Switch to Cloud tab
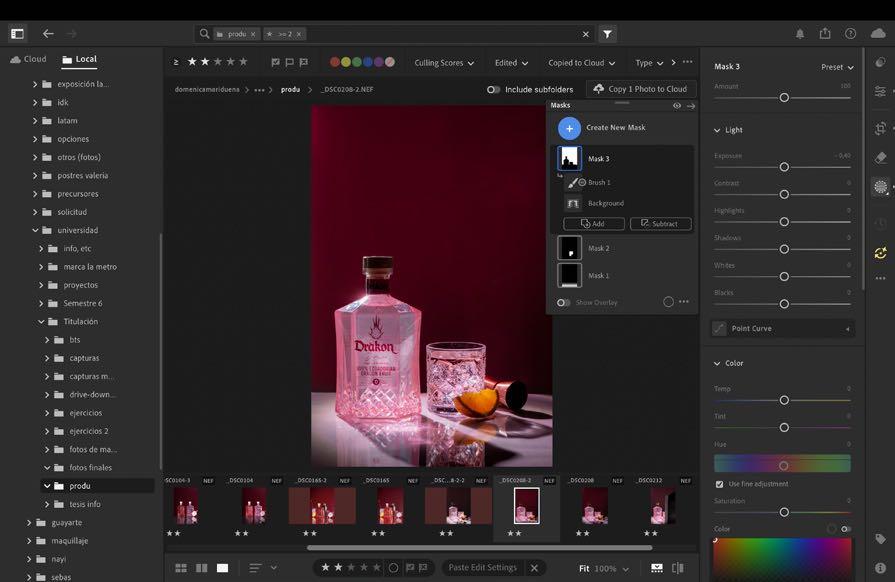Screen dimensions: 895x582 tap(28, 59)
